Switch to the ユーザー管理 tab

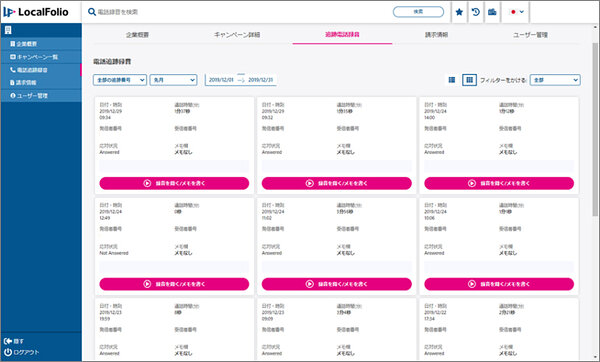(530, 34)
